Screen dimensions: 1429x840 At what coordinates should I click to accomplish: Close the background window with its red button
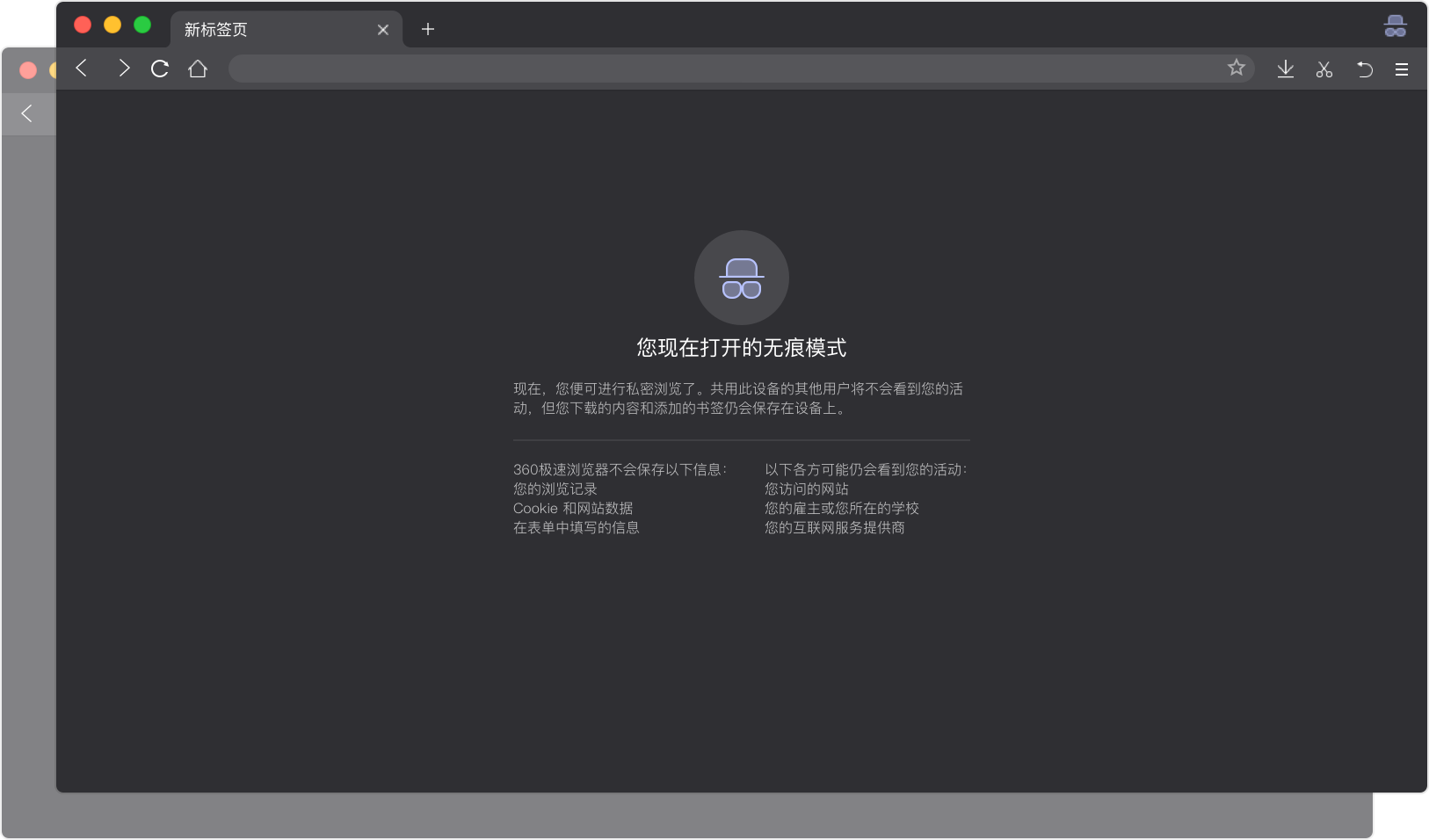point(26,69)
